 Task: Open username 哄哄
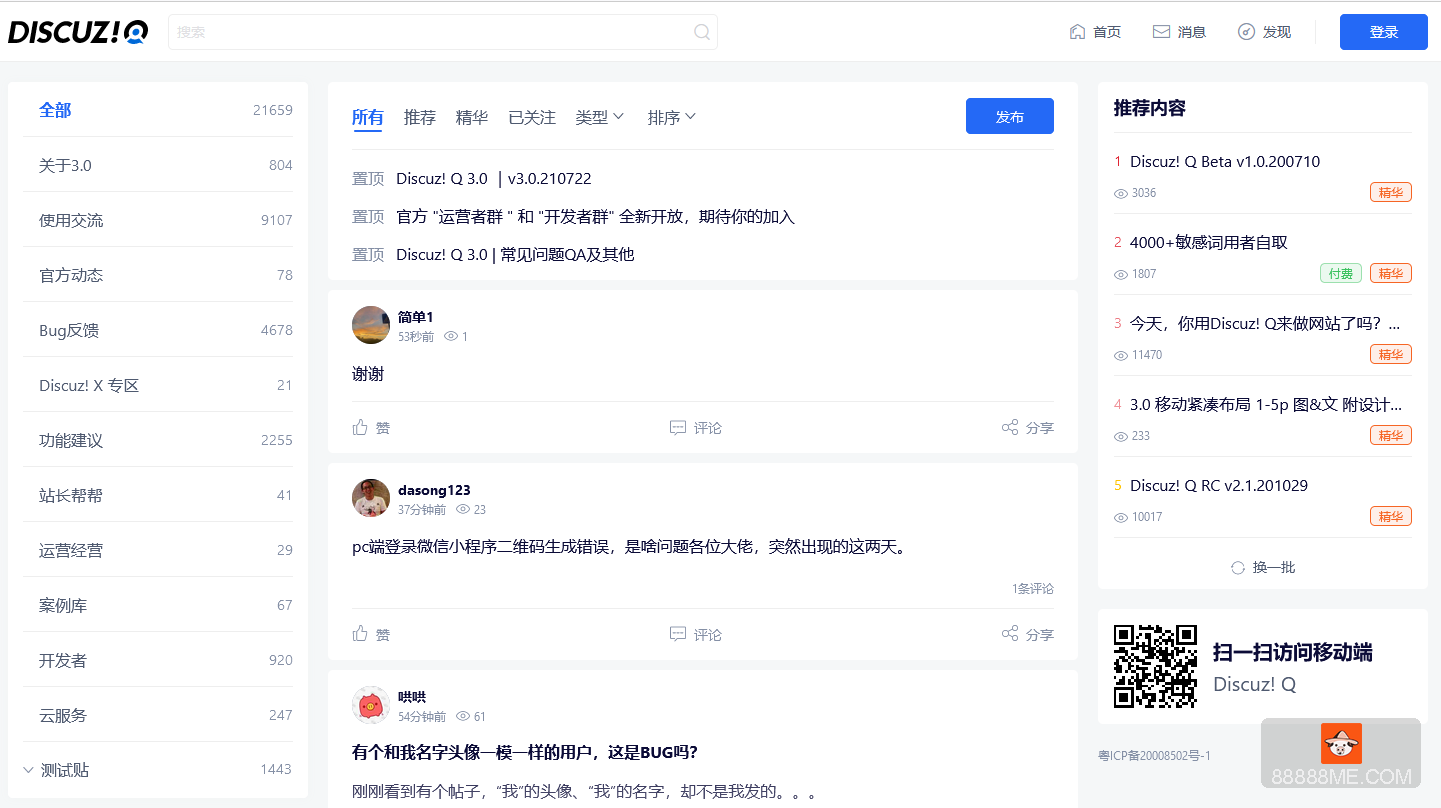[412, 697]
